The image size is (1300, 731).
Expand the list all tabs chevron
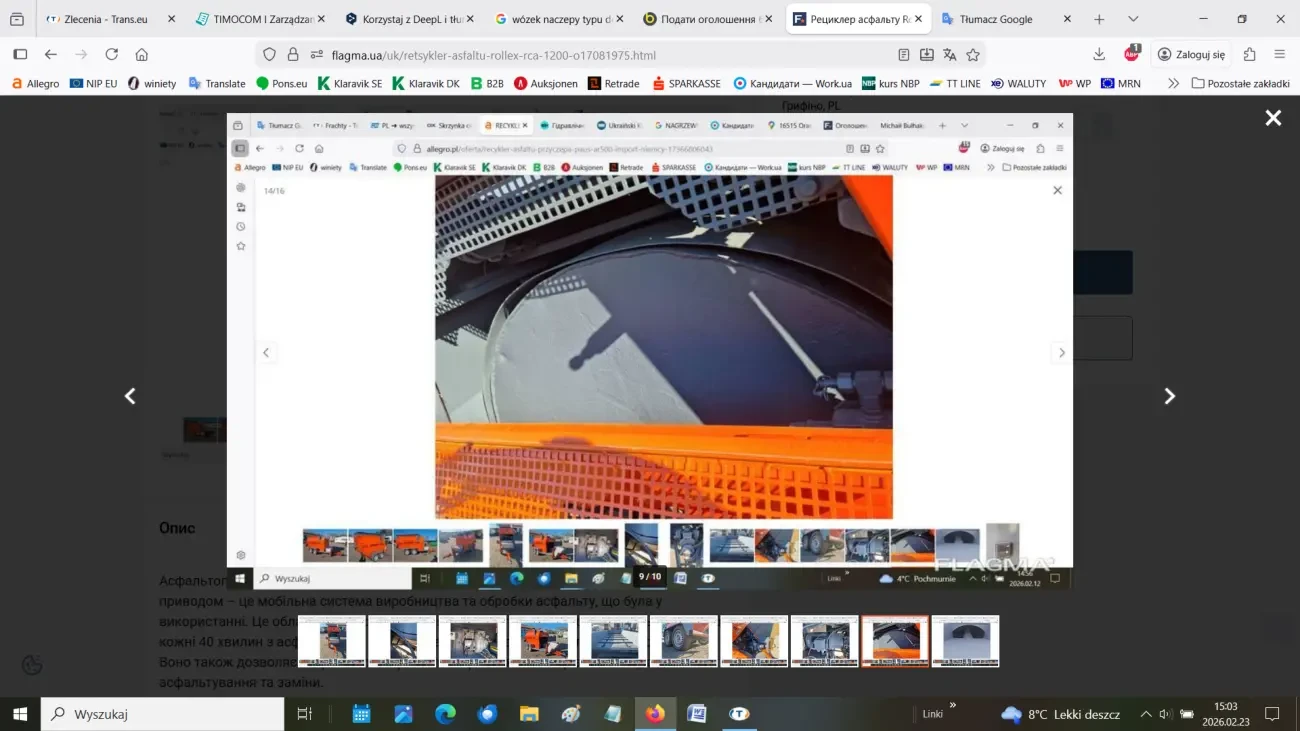(1132, 19)
